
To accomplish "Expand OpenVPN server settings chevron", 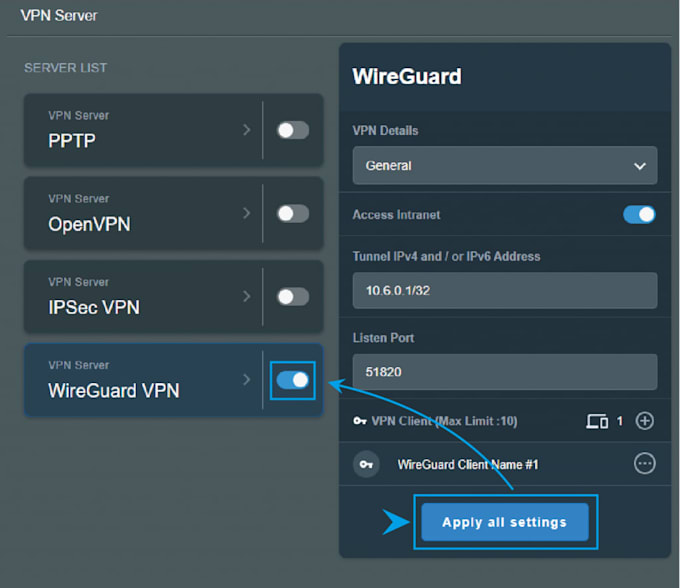I will pyautogui.click(x=247, y=213).
